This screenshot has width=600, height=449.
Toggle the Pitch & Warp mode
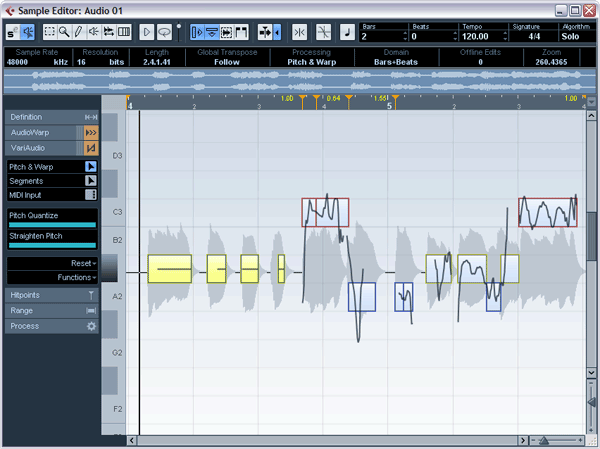(x=90, y=167)
